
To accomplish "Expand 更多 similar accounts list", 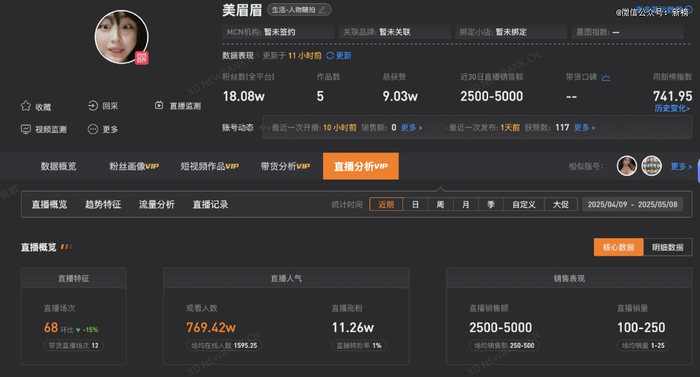I will [x=681, y=166].
